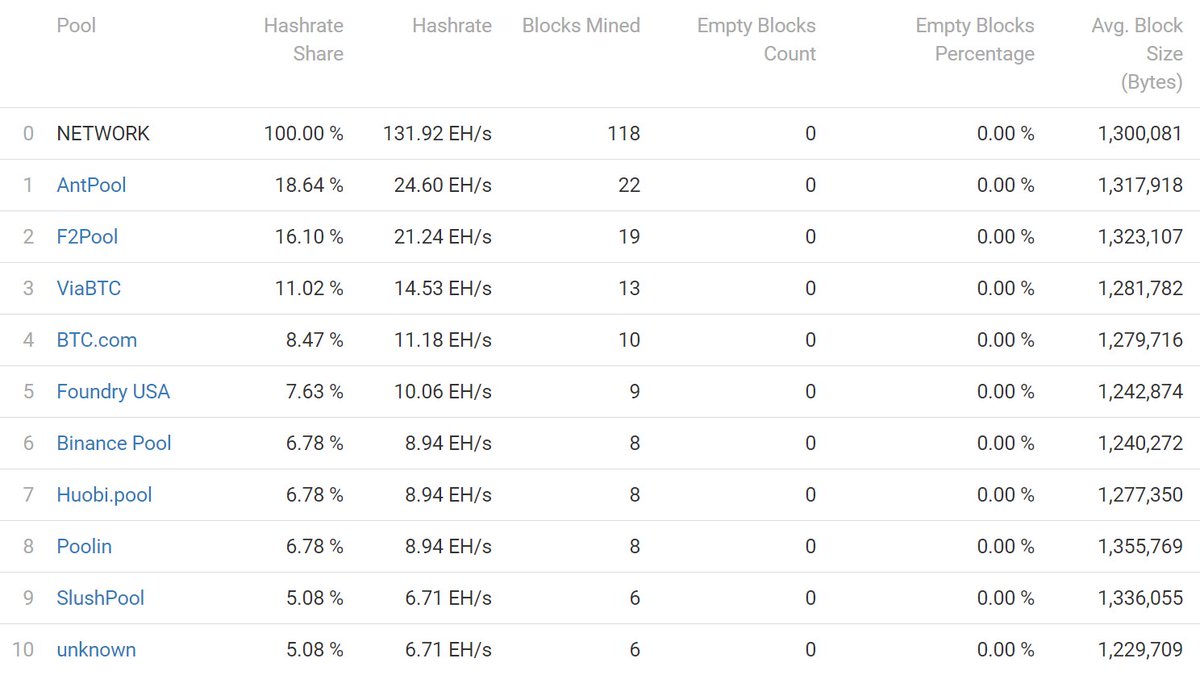The image size is (1200, 675).
Task: Select ViaBTC's 11.02 % share value
Action: pos(309,288)
